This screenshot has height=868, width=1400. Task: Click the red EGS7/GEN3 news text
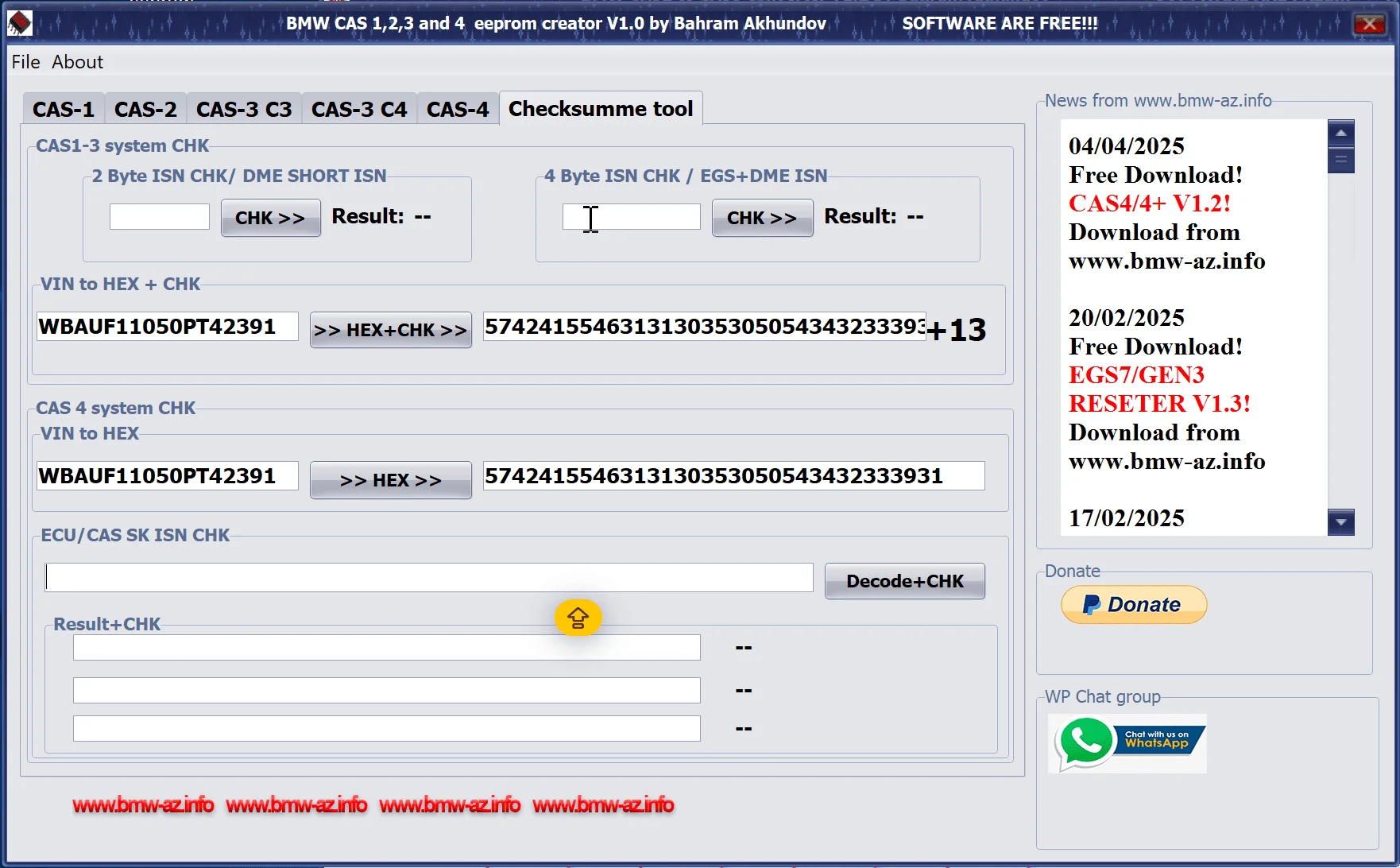coord(1136,375)
